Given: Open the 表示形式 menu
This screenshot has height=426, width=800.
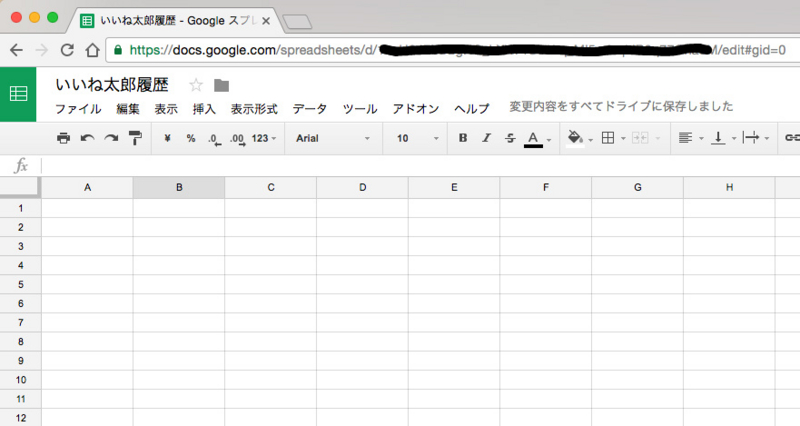Looking at the screenshot, I should coord(254,109).
